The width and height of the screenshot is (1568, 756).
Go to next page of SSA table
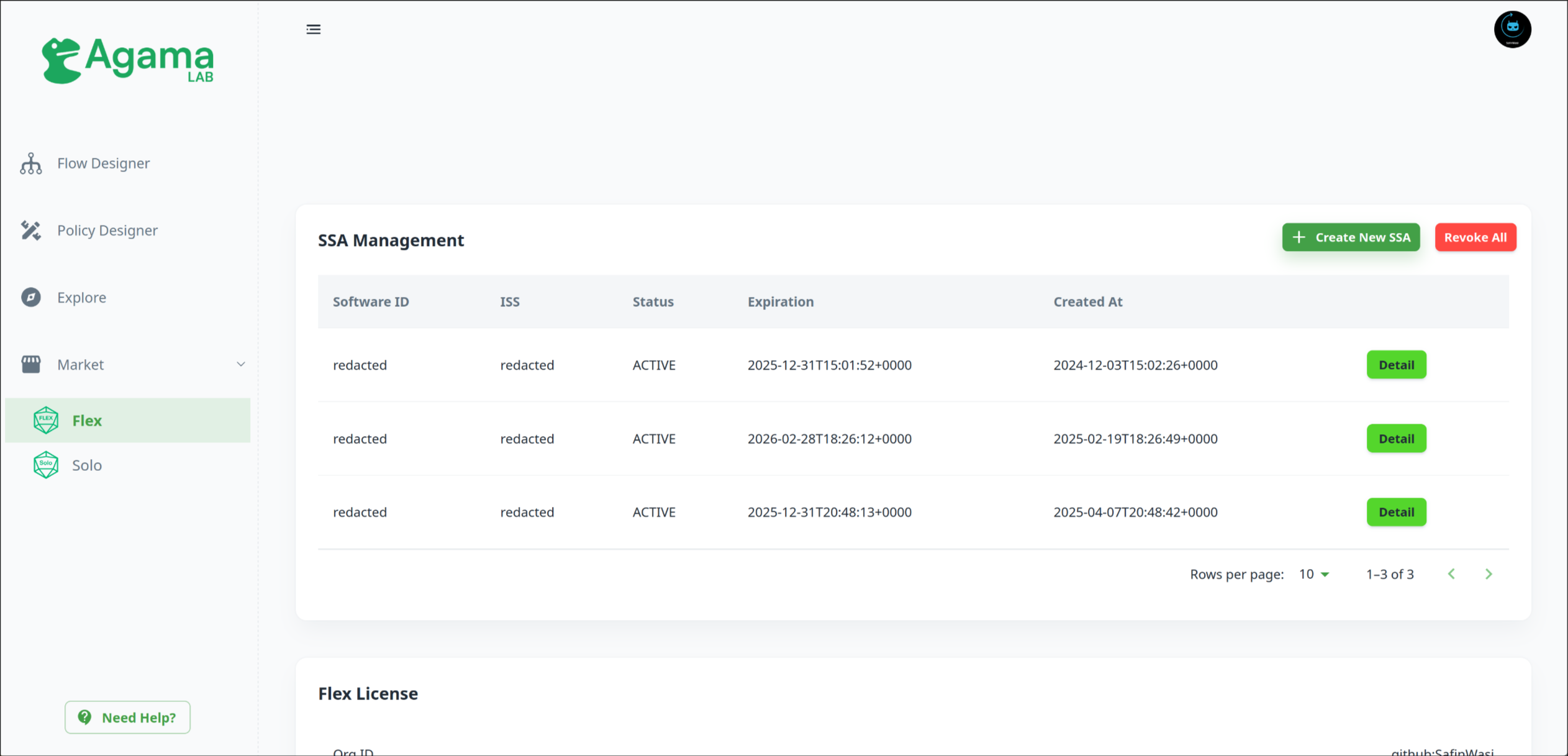(1488, 574)
